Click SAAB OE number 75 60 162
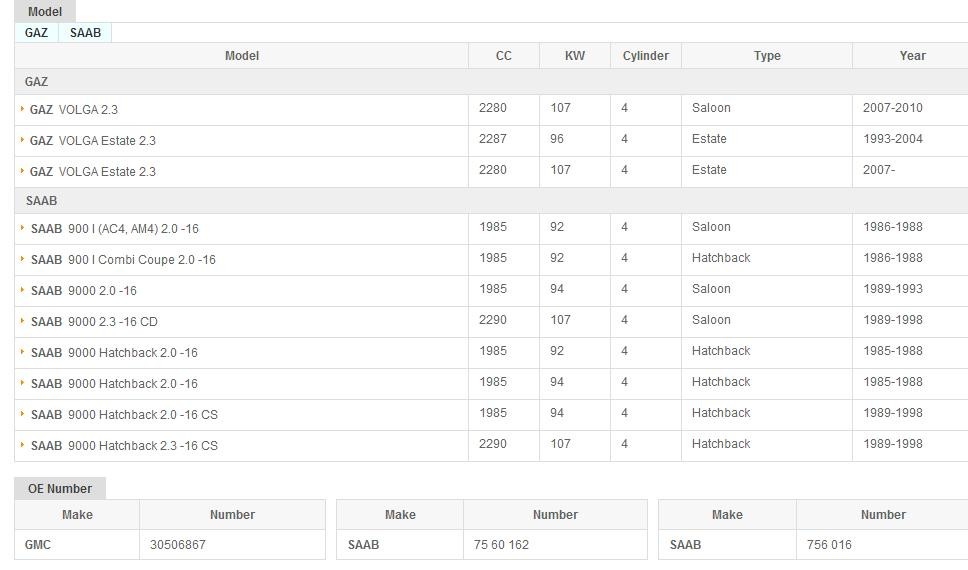 tap(501, 545)
